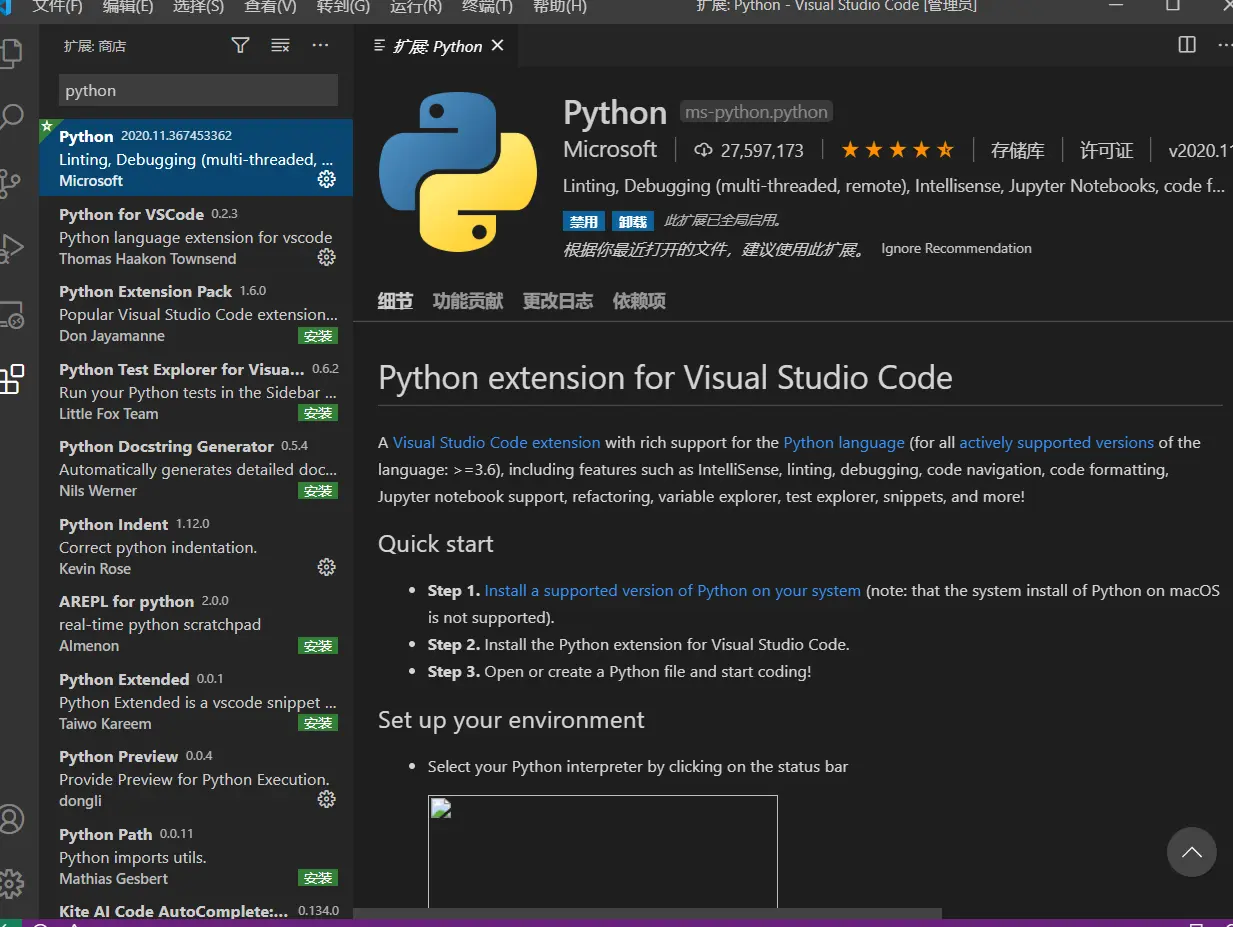Viewport: 1233px width, 927px height.
Task: Click Ignore Recommendation link
Action: point(956,248)
